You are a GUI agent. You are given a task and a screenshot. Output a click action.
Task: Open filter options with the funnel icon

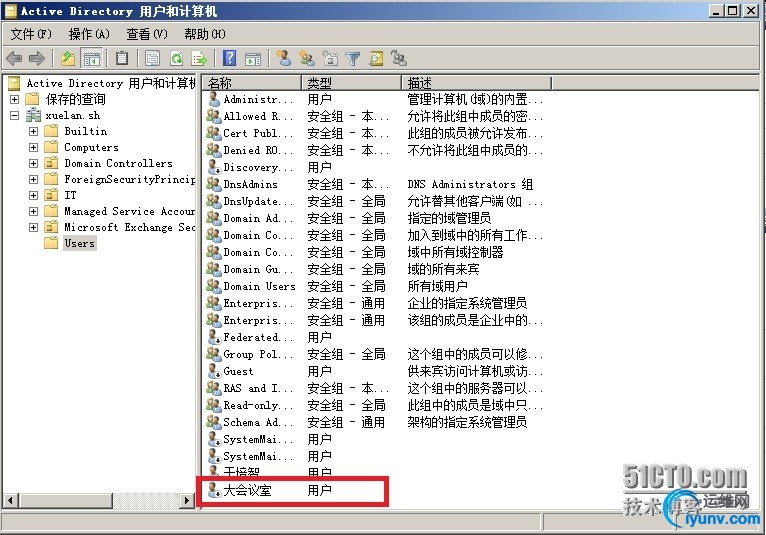[352, 59]
